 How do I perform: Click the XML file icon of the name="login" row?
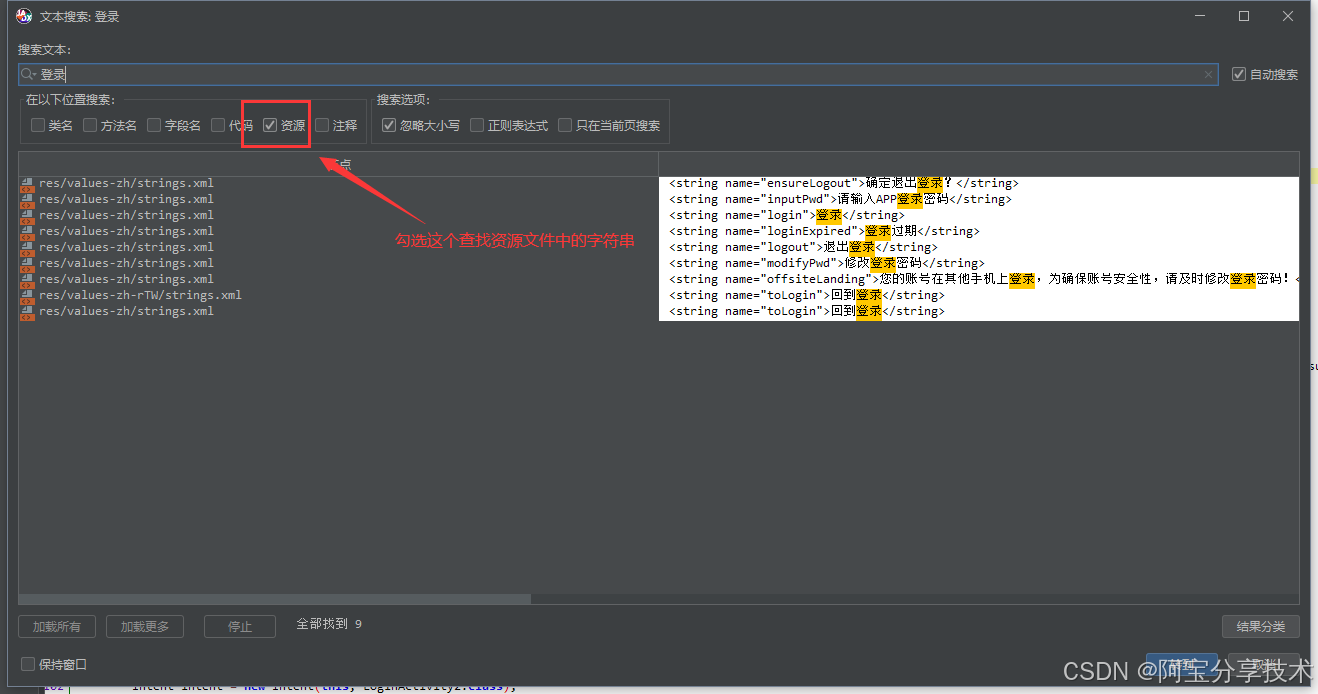[x=27, y=216]
